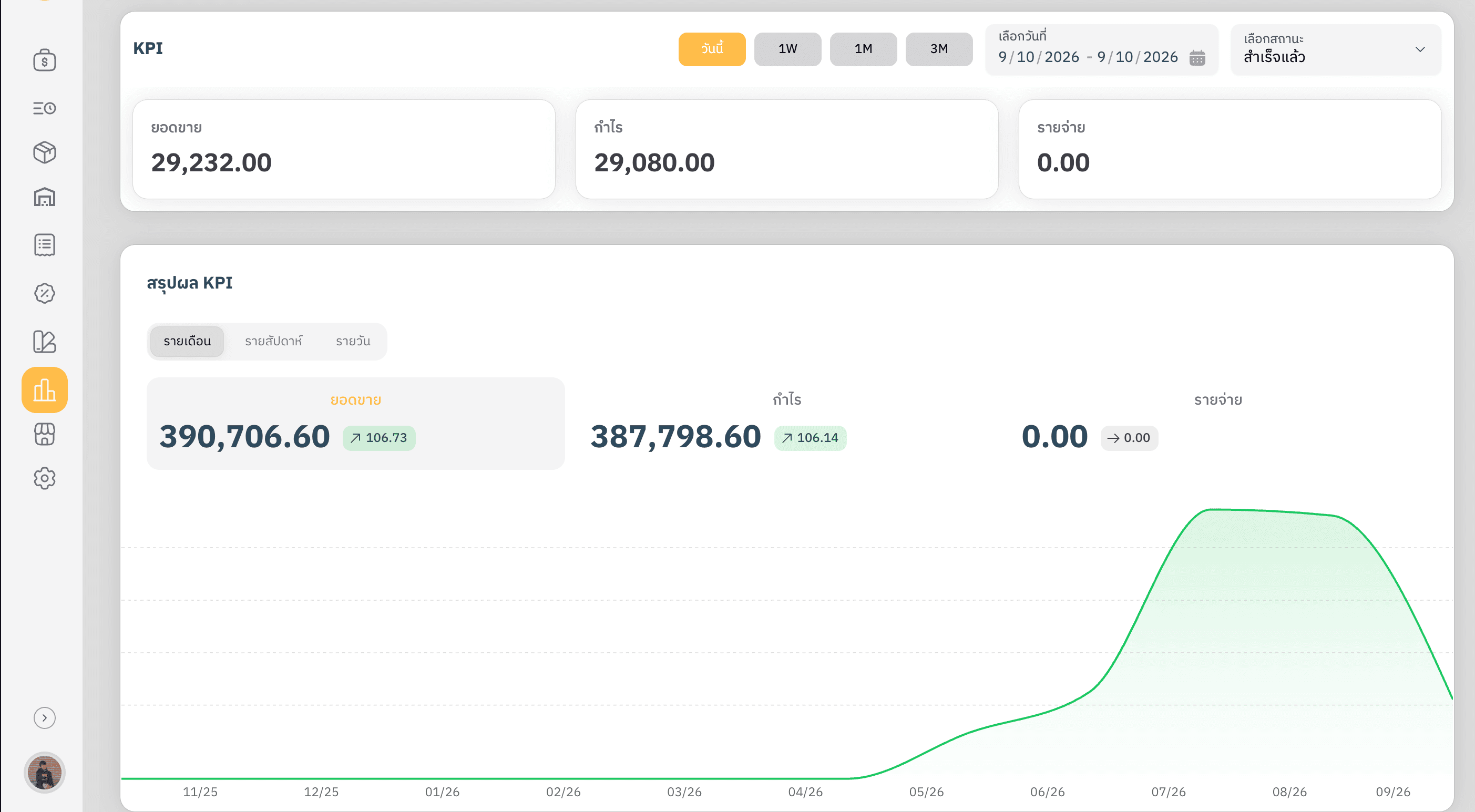Select the bar chart reports icon
This screenshot has height=812, width=1475.
pyautogui.click(x=44, y=390)
